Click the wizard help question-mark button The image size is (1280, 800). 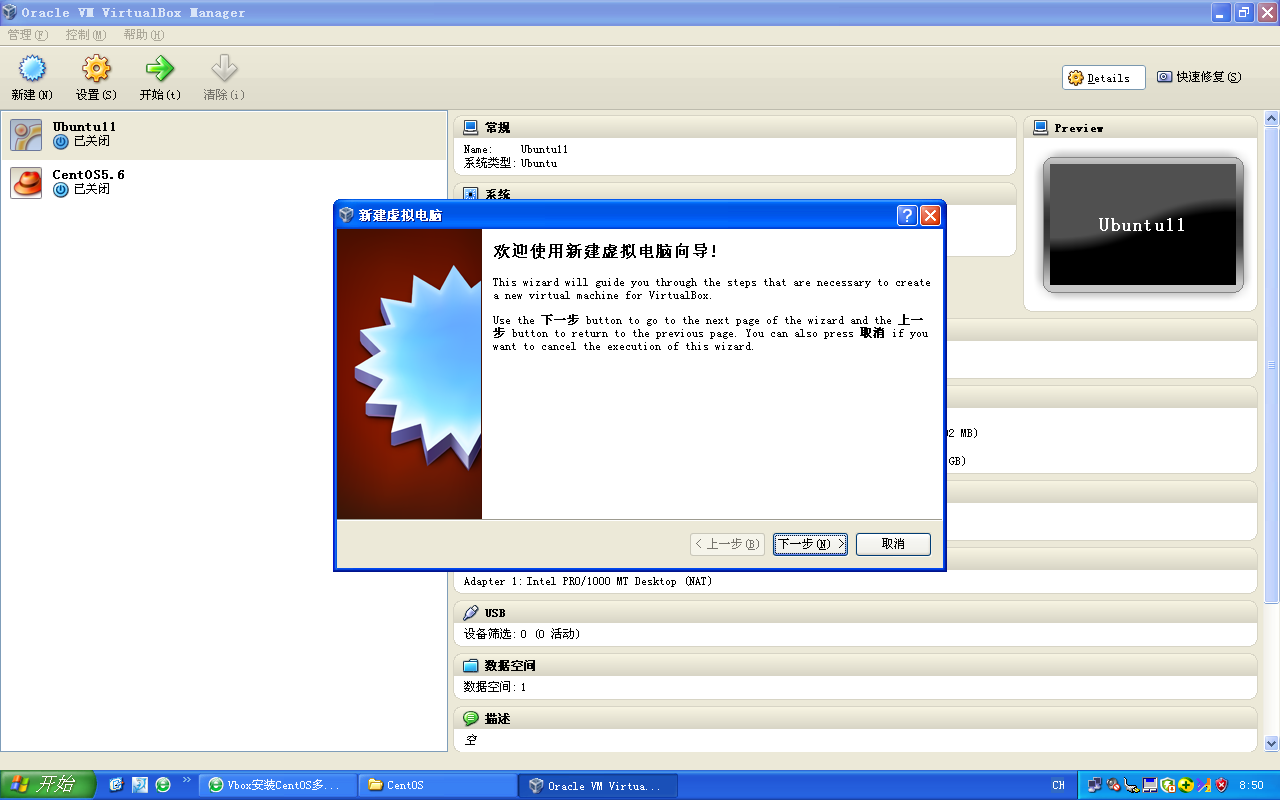point(907,215)
